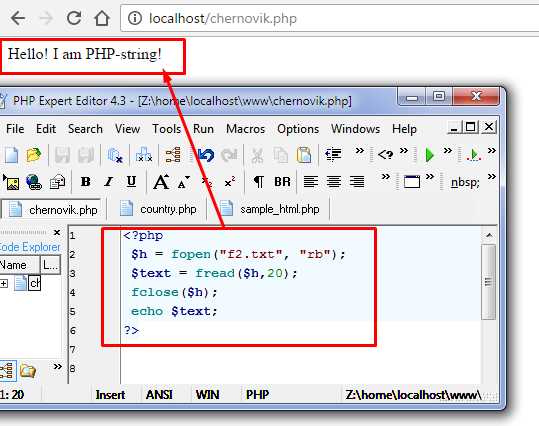The width and height of the screenshot is (539, 426).
Task: Open the Options menu
Action: 298,129
